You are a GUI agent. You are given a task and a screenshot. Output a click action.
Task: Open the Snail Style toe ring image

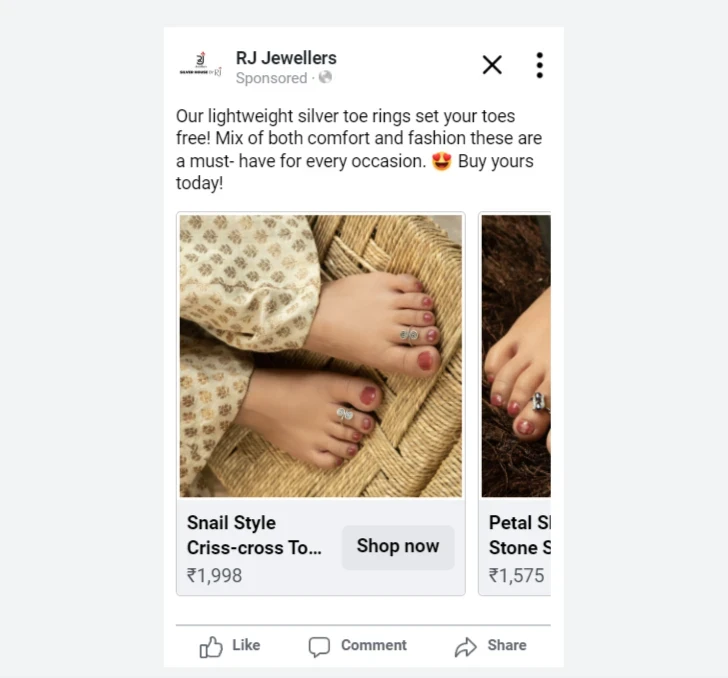[x=321, y=356]
